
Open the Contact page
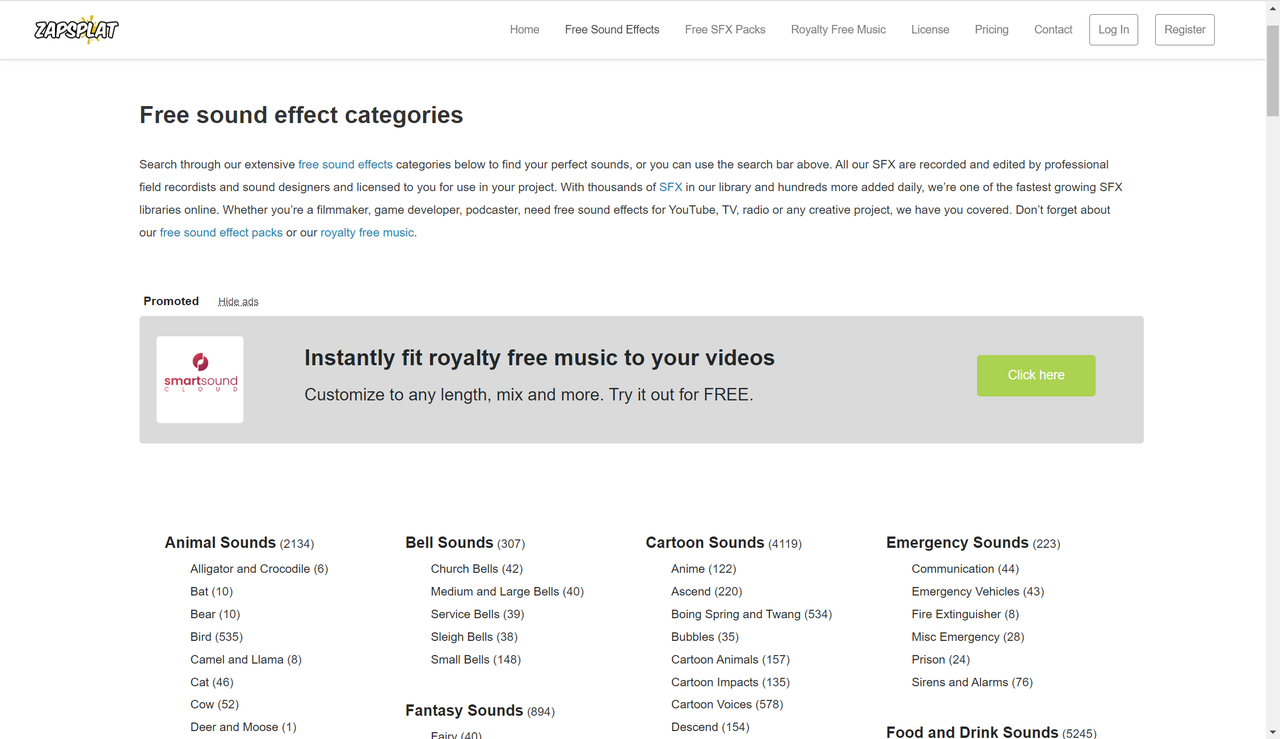(1053, 29)
